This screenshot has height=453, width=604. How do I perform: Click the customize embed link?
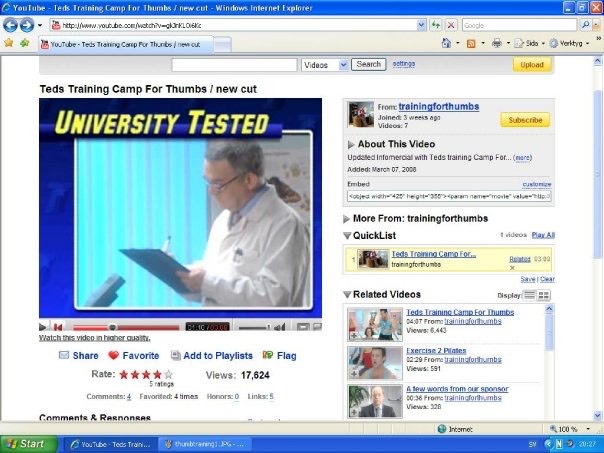point(537,185)
